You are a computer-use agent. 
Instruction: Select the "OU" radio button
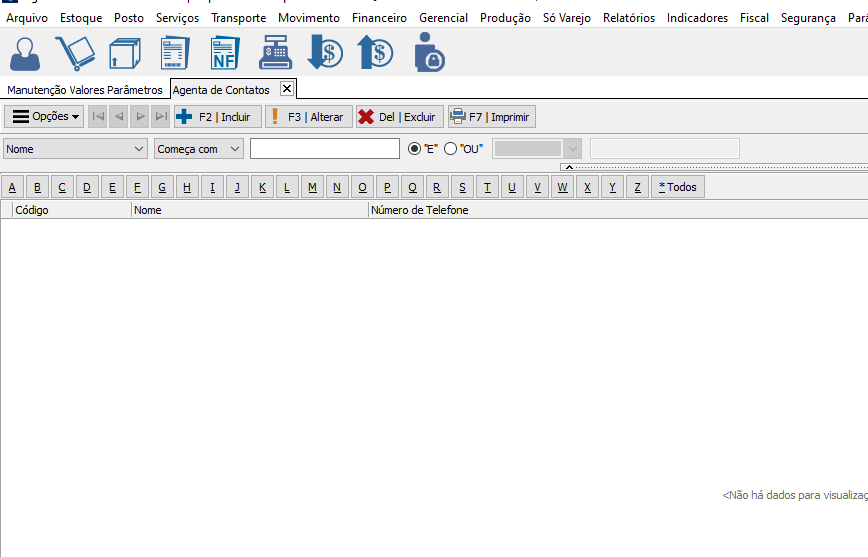[450, 148]
